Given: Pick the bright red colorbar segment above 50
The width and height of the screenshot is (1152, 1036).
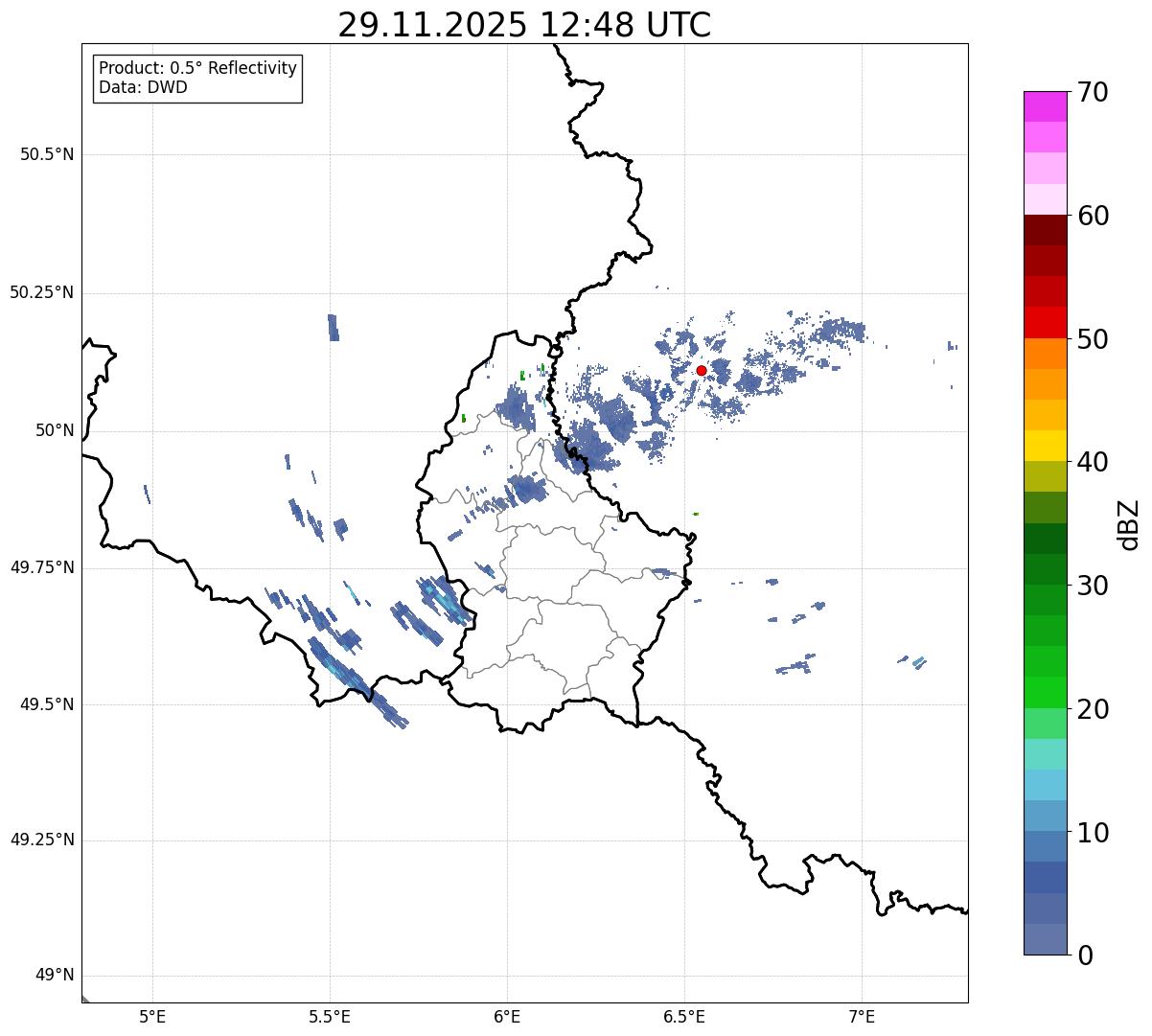Looking at the screenshot, I should pyautogui.click(x=1045, y=322).
